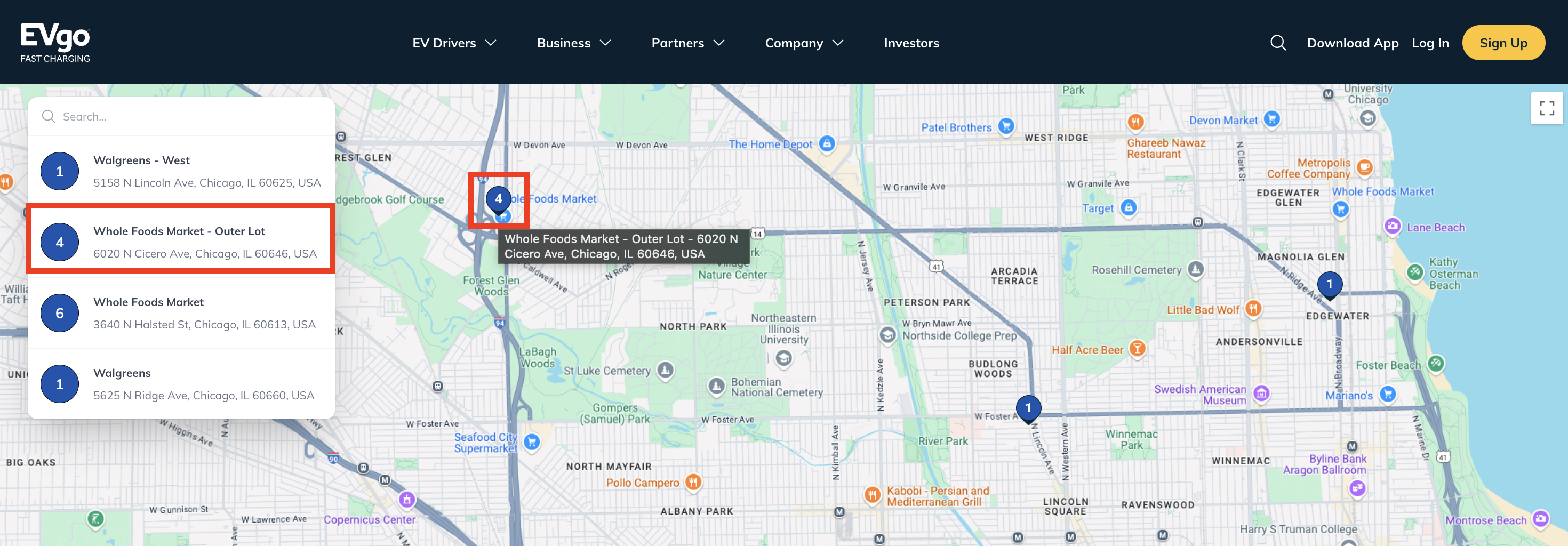
Task: Select Whole Foods Market - Outer Lot listing
Action: point(181,242)
